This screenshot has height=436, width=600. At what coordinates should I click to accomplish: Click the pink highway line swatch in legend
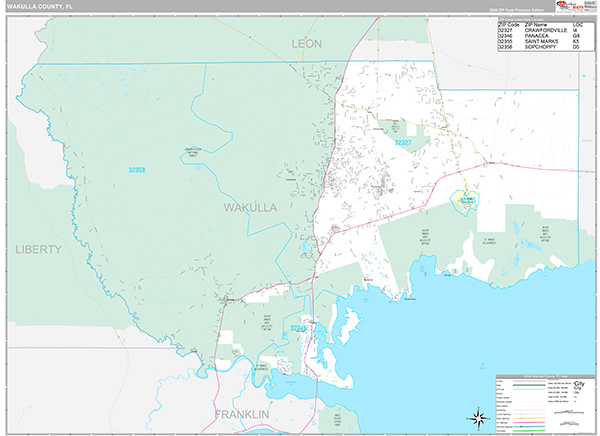coord(529,422)
